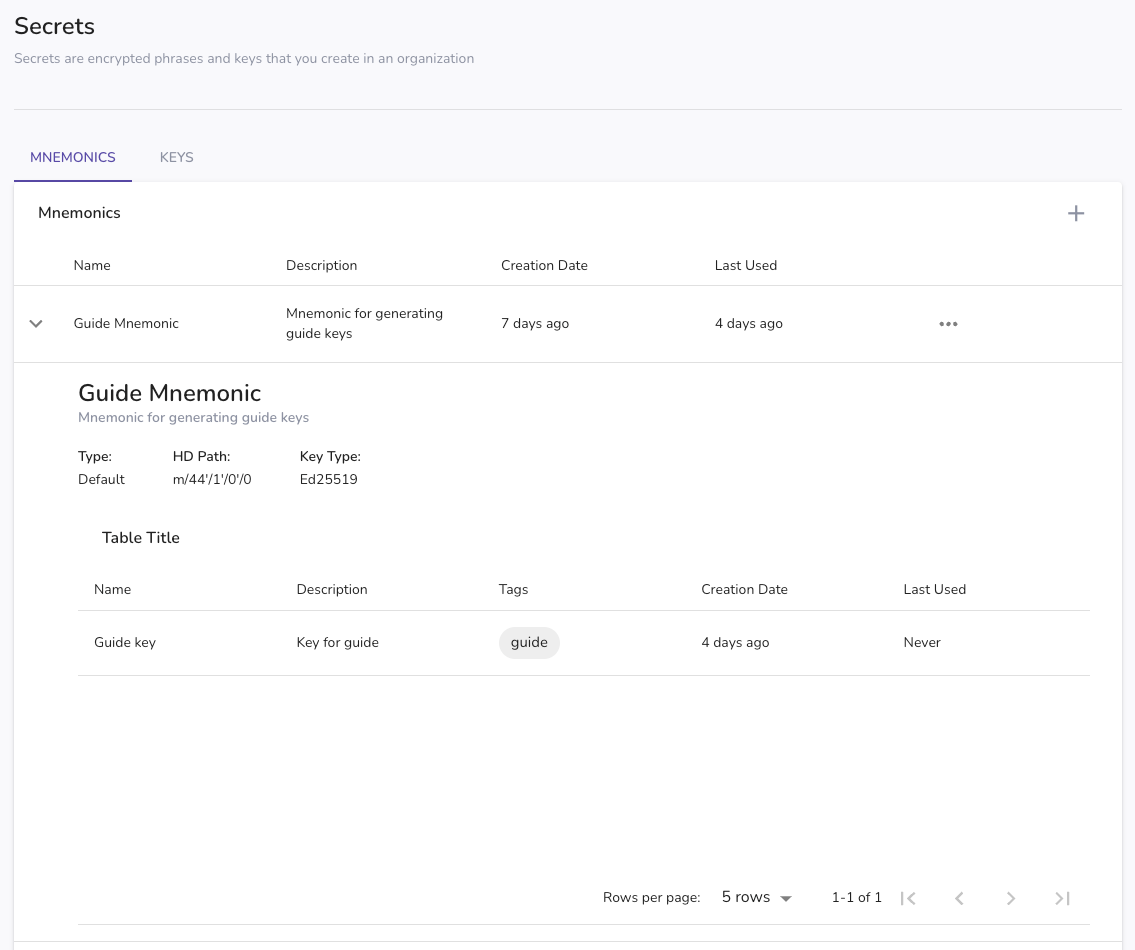Go to the last page of keys
The width and height of the screenshot is (1135, 950).
tap(1062, 898)
